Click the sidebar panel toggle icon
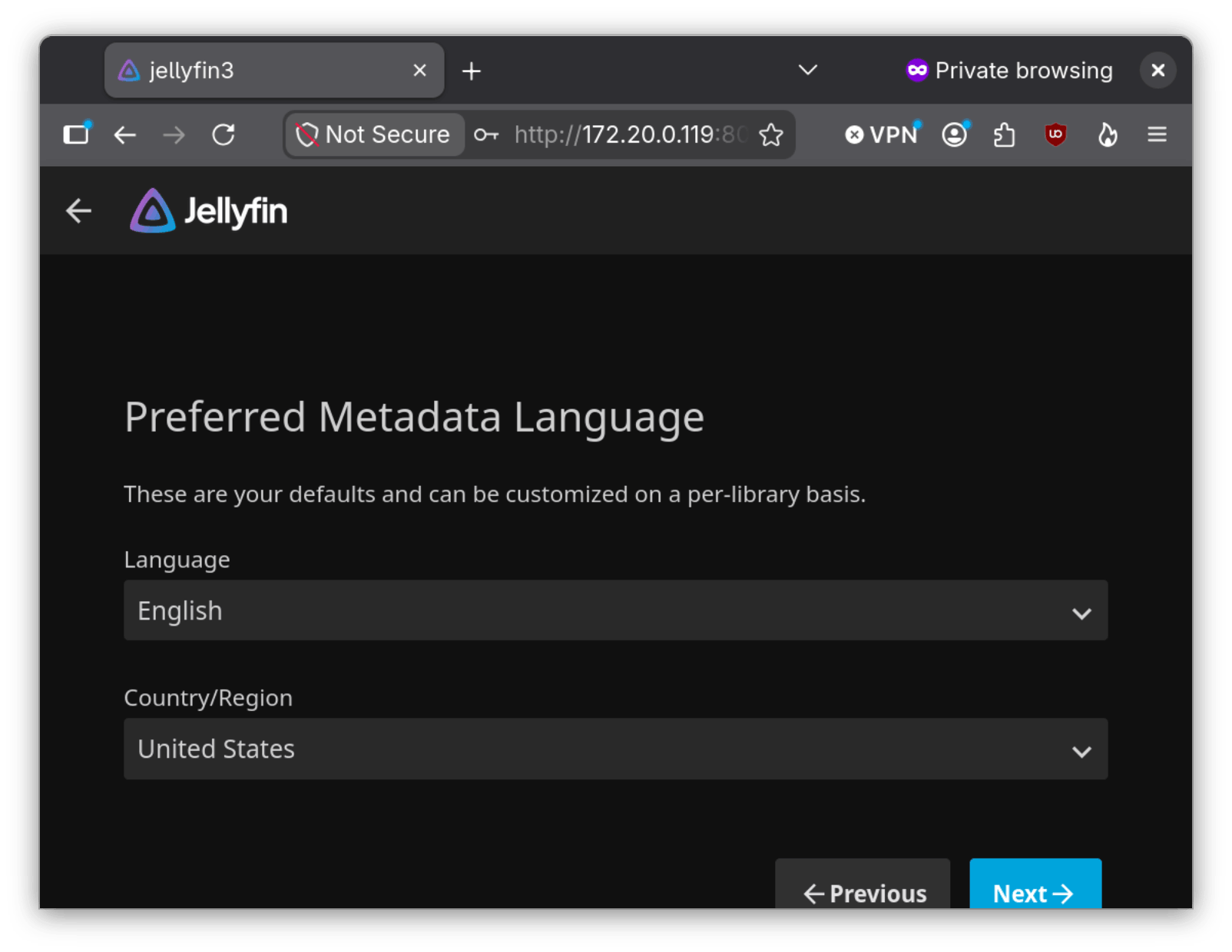The width and height of the screenshot is (1232, 952). pyautogui.click(x=76, y=134)
